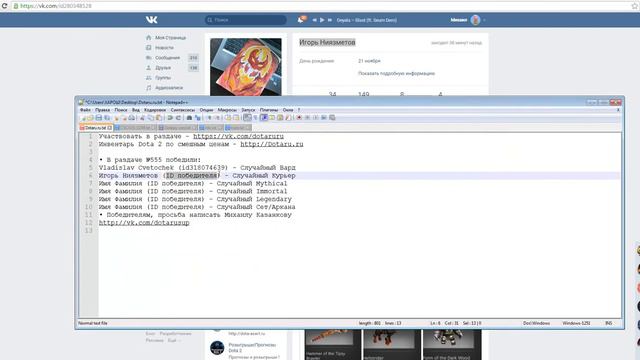Toggle the Indent Guide button in Notepad++ toolbar
The image size is (640, 360).
pos(264,118)
